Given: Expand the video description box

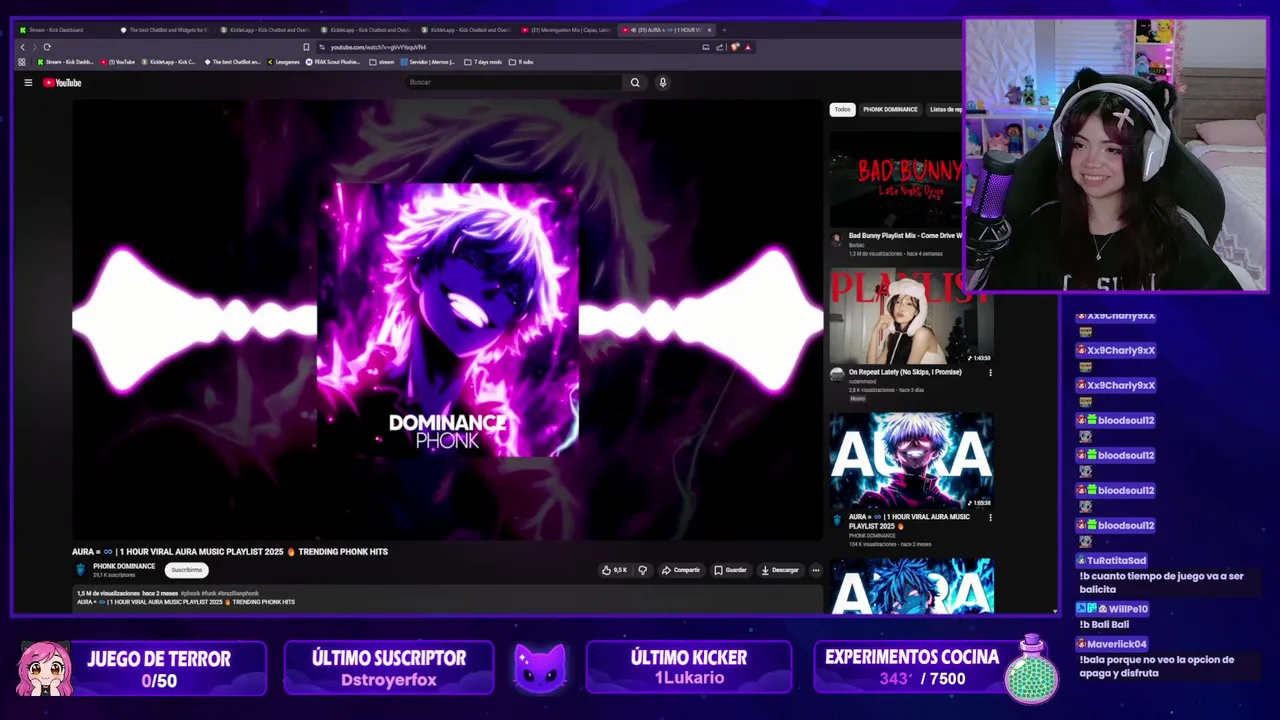Looking at the screenshot, I should (447, 598).
